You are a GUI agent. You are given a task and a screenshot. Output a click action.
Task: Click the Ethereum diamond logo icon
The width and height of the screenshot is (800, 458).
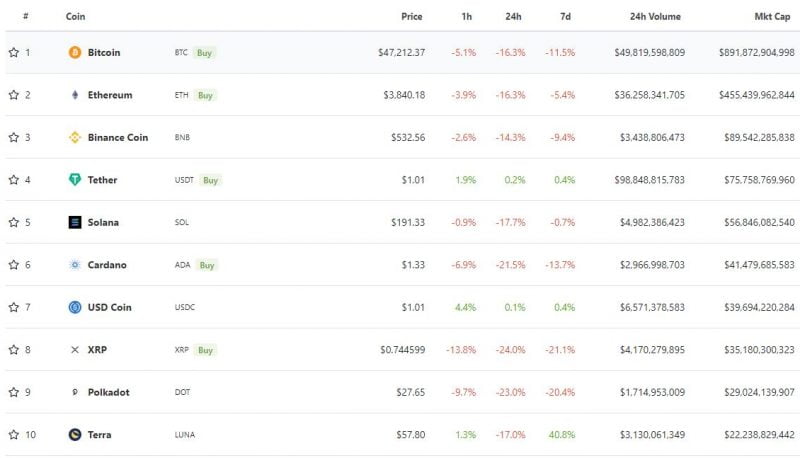pyautogui.click(x=75, y=95)
